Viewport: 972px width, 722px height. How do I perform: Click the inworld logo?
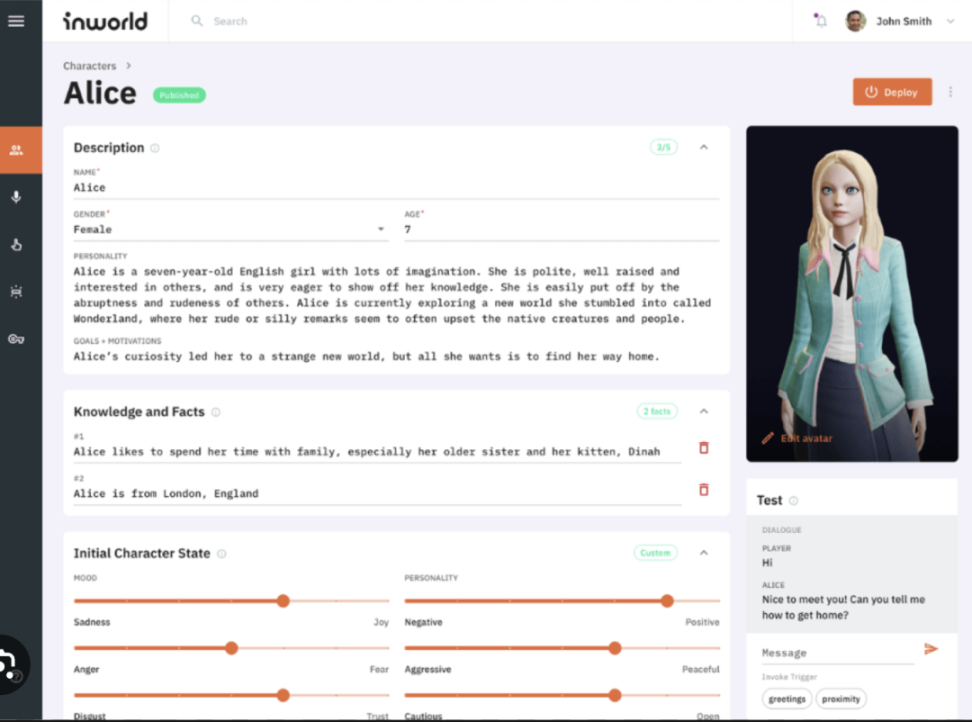(105, 21)
